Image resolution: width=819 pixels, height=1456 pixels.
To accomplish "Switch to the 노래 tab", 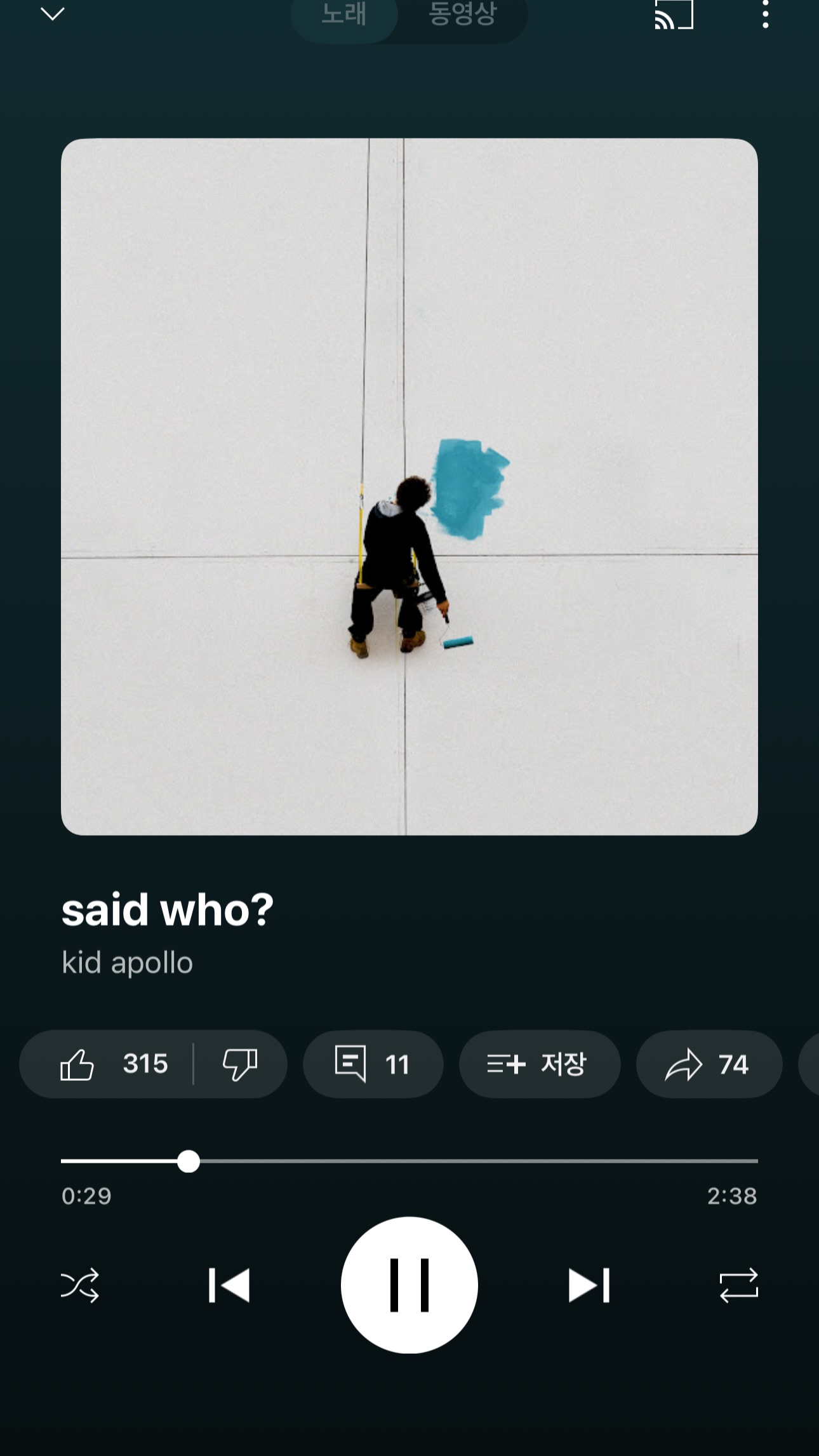I will pyautogui.click(x=344, y=14).
